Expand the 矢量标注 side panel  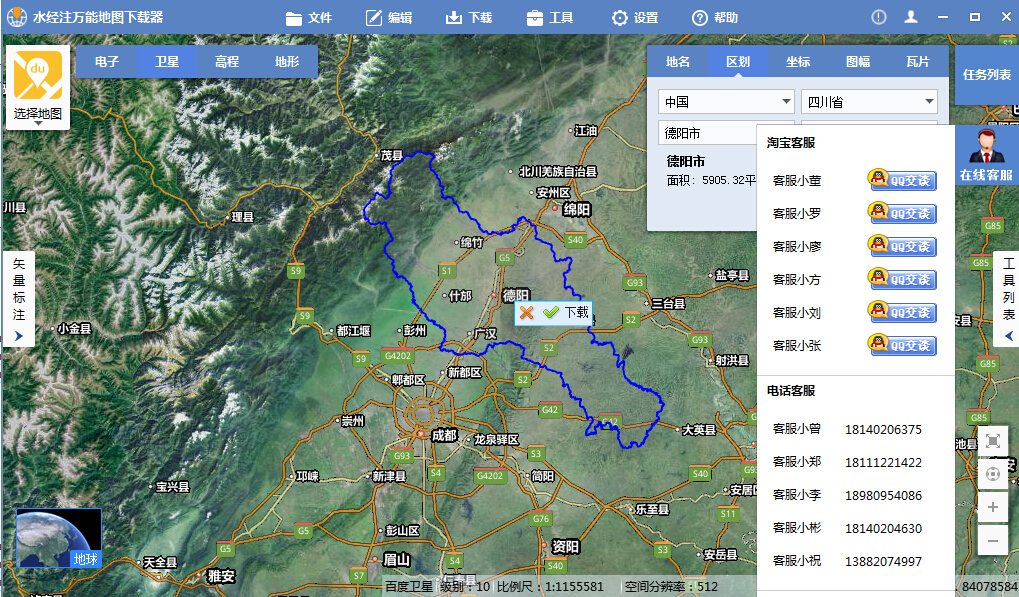coord(19,299)
